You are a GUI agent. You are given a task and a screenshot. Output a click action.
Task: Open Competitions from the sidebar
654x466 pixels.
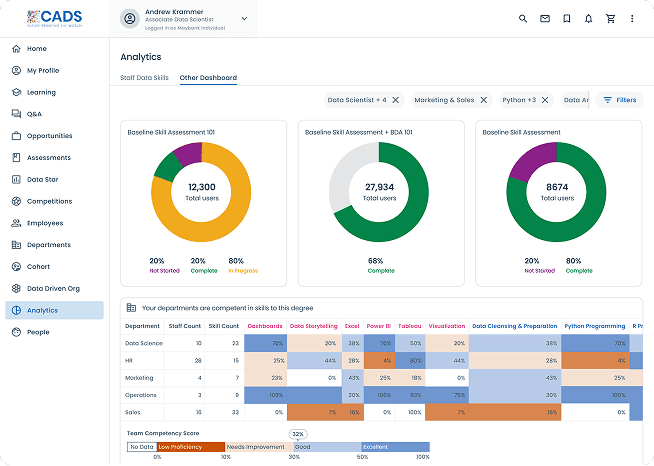(49, 201)
